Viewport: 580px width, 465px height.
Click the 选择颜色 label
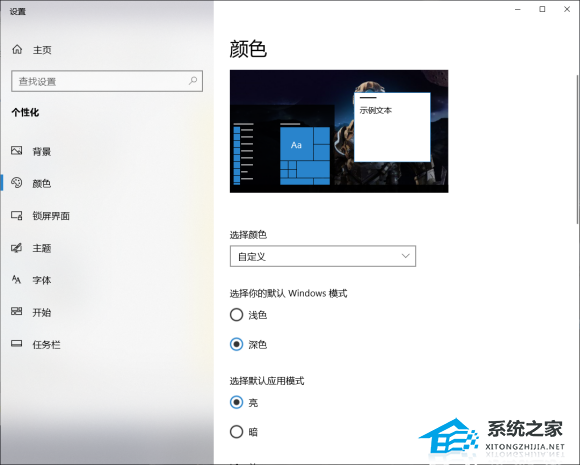(x=248, y=235)
